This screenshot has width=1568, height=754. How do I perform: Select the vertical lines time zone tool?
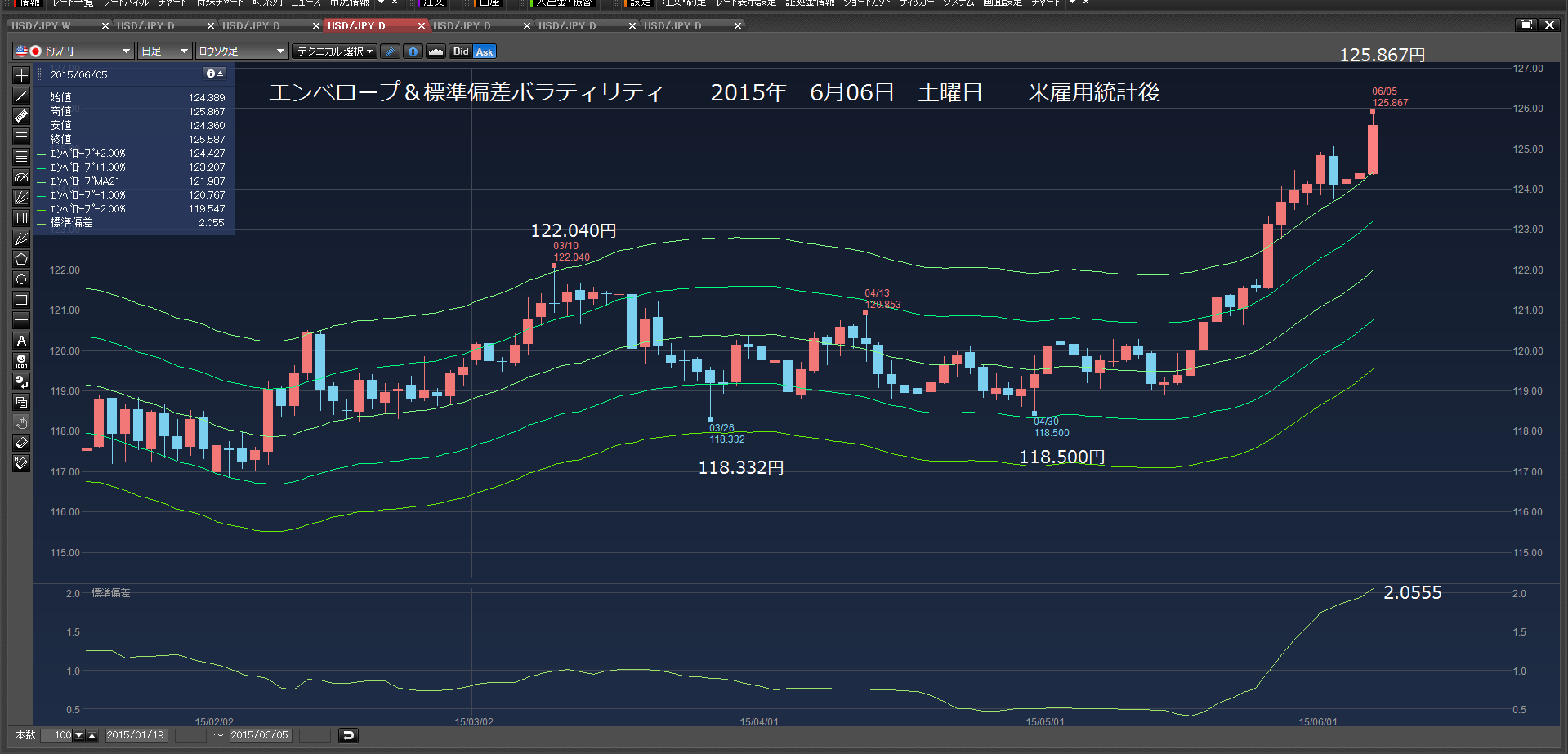tap(21, 218)
